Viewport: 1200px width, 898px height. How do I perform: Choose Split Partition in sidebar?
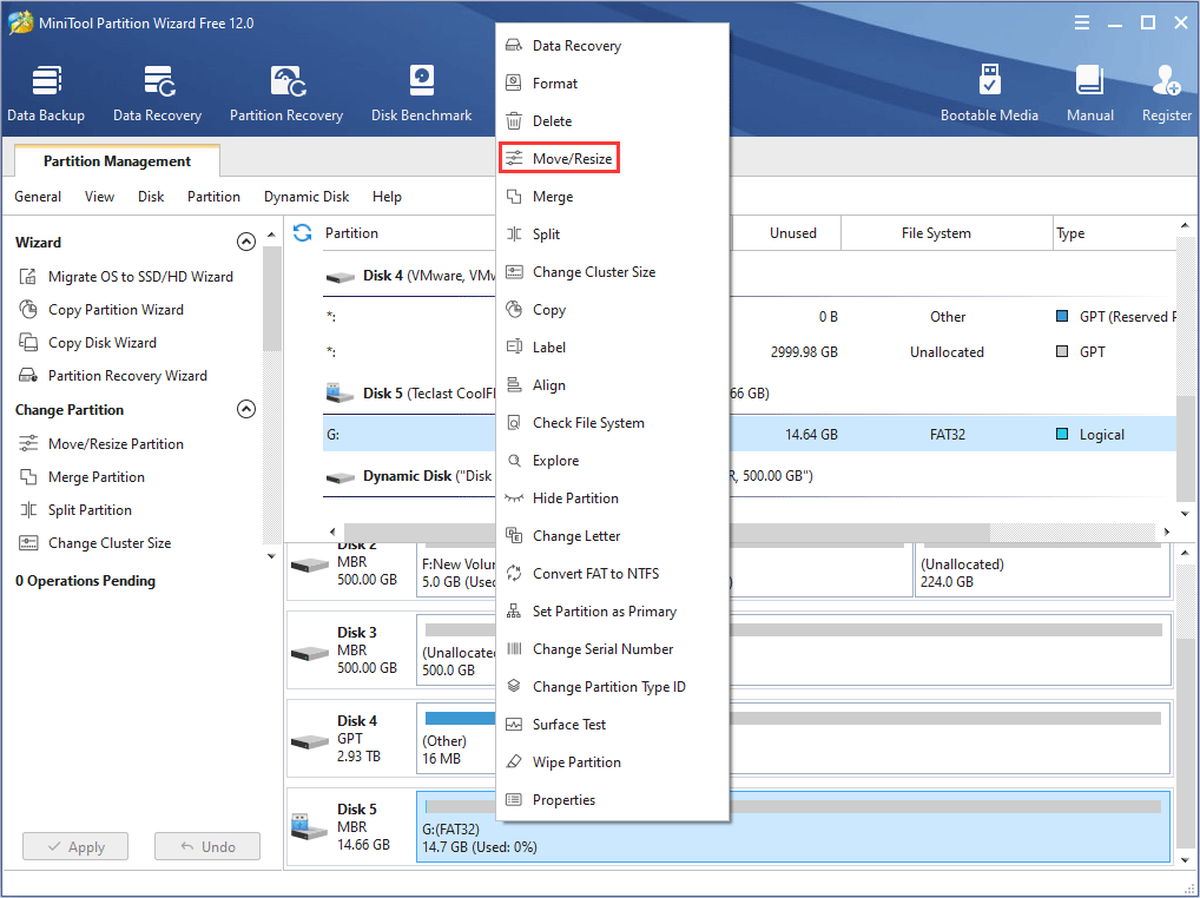(76, 510)
